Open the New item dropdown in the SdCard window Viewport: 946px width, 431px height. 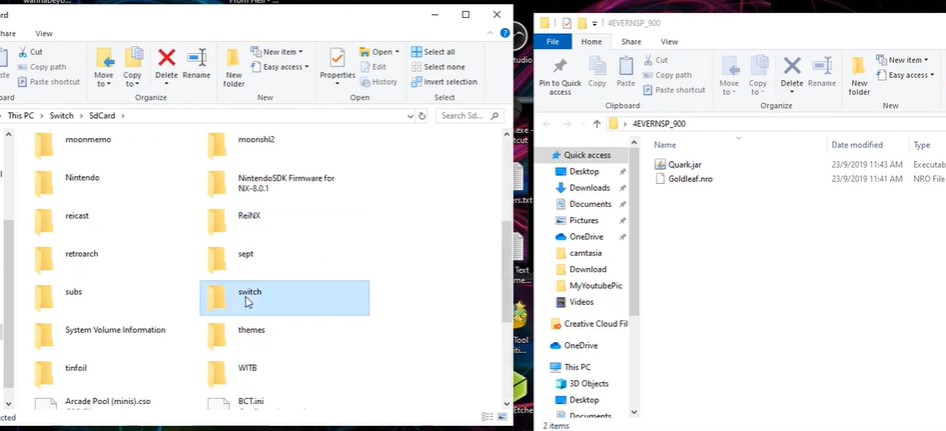click(276, 52)
